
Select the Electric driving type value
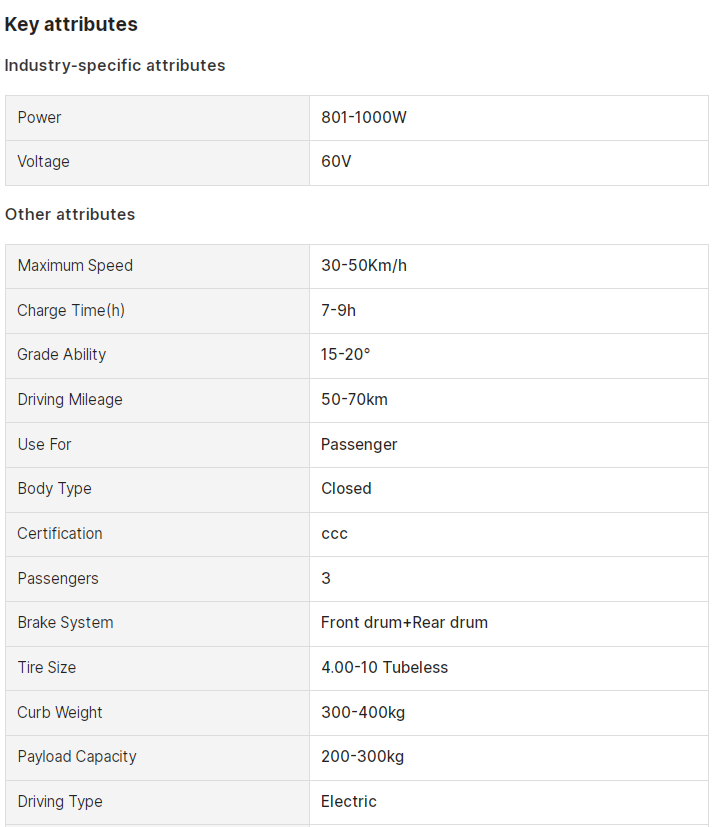(x=349, y=802)
